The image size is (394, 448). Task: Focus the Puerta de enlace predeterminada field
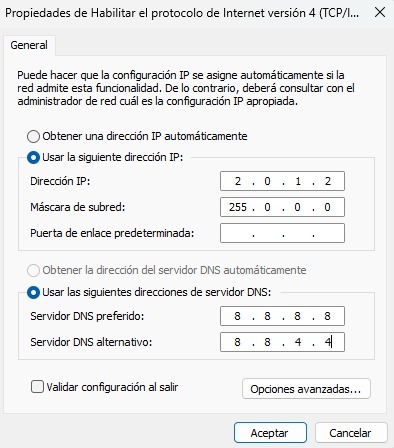(282, 233)
